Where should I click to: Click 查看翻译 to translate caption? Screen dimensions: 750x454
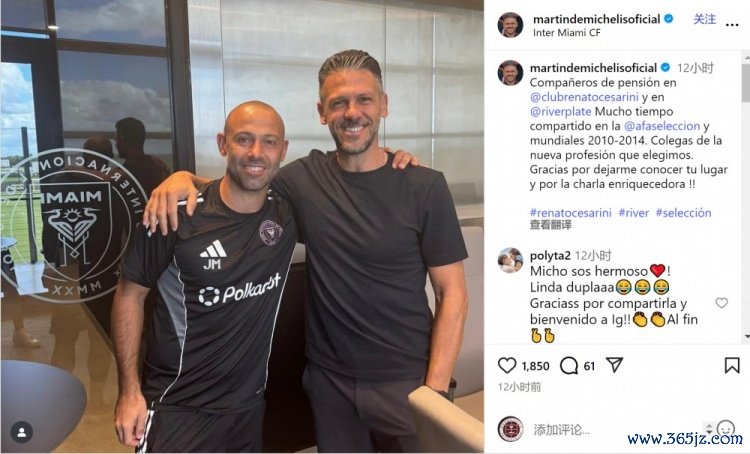pyautogui.click(x=551, y=225)
